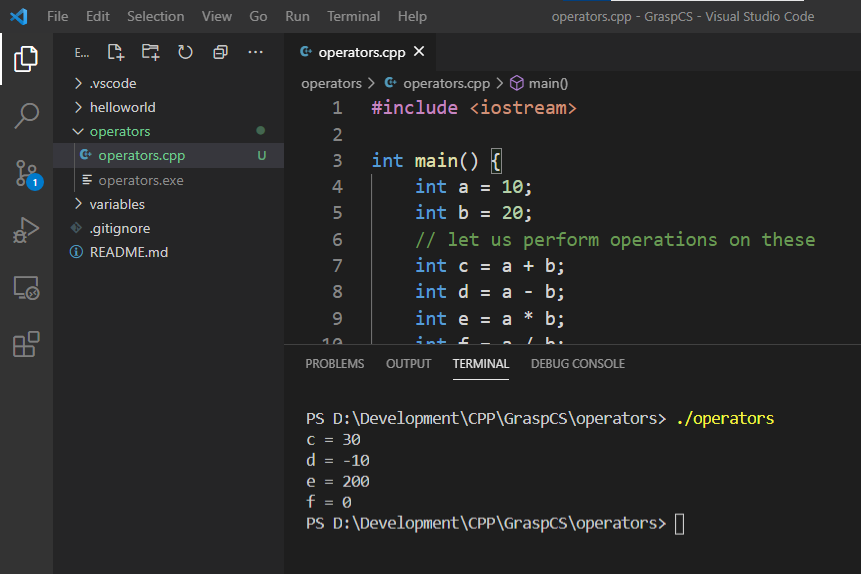Viewport: 861px width, 574px height.
Task: Click the operators.cpp breadcrumb item
Action: click(x=446, y=83)
